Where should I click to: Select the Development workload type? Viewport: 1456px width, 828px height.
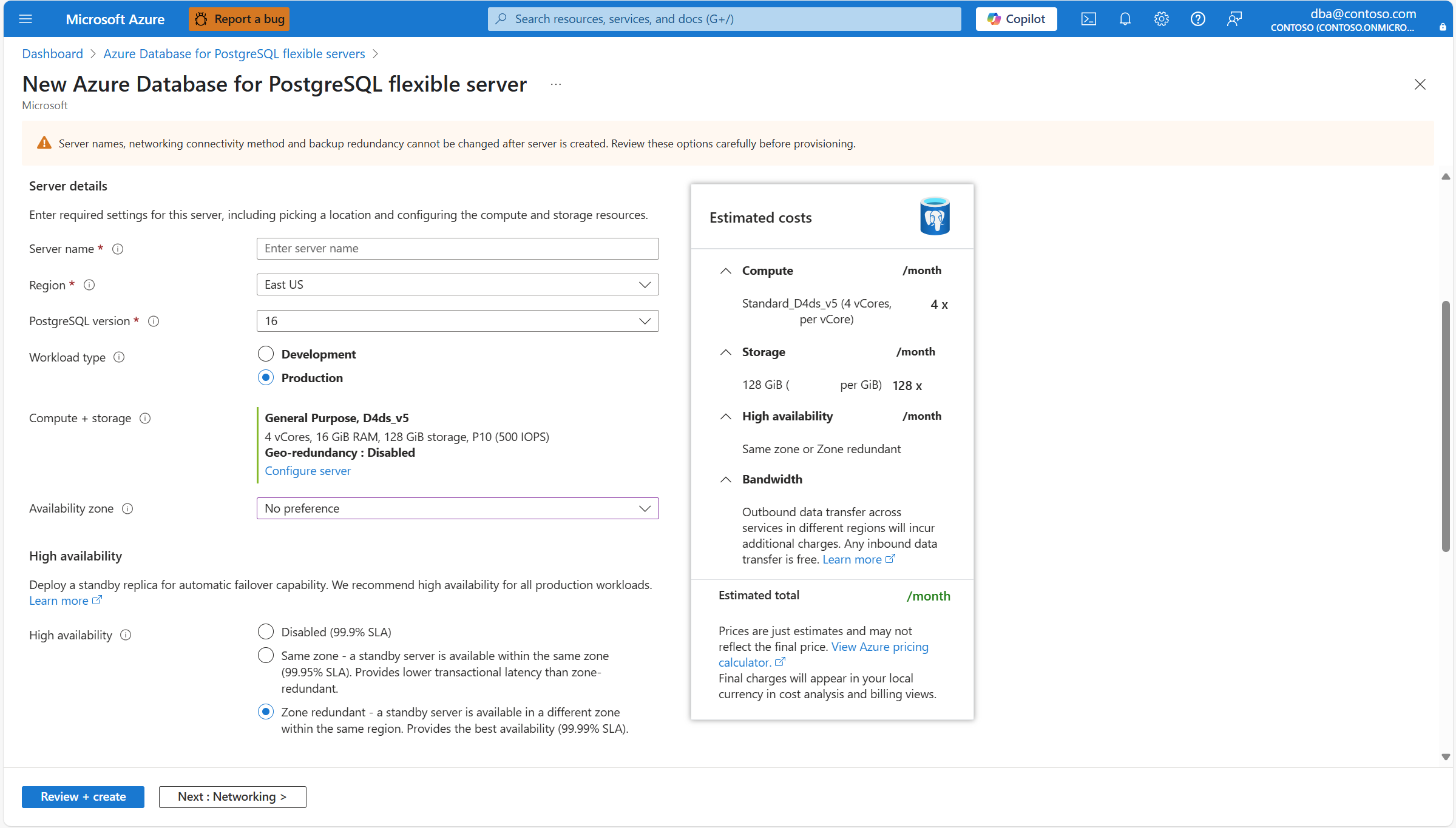266,354
